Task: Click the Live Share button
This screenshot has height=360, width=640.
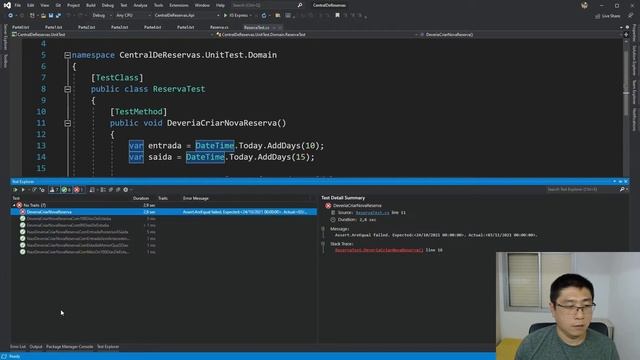Action: tap(608, 16)
